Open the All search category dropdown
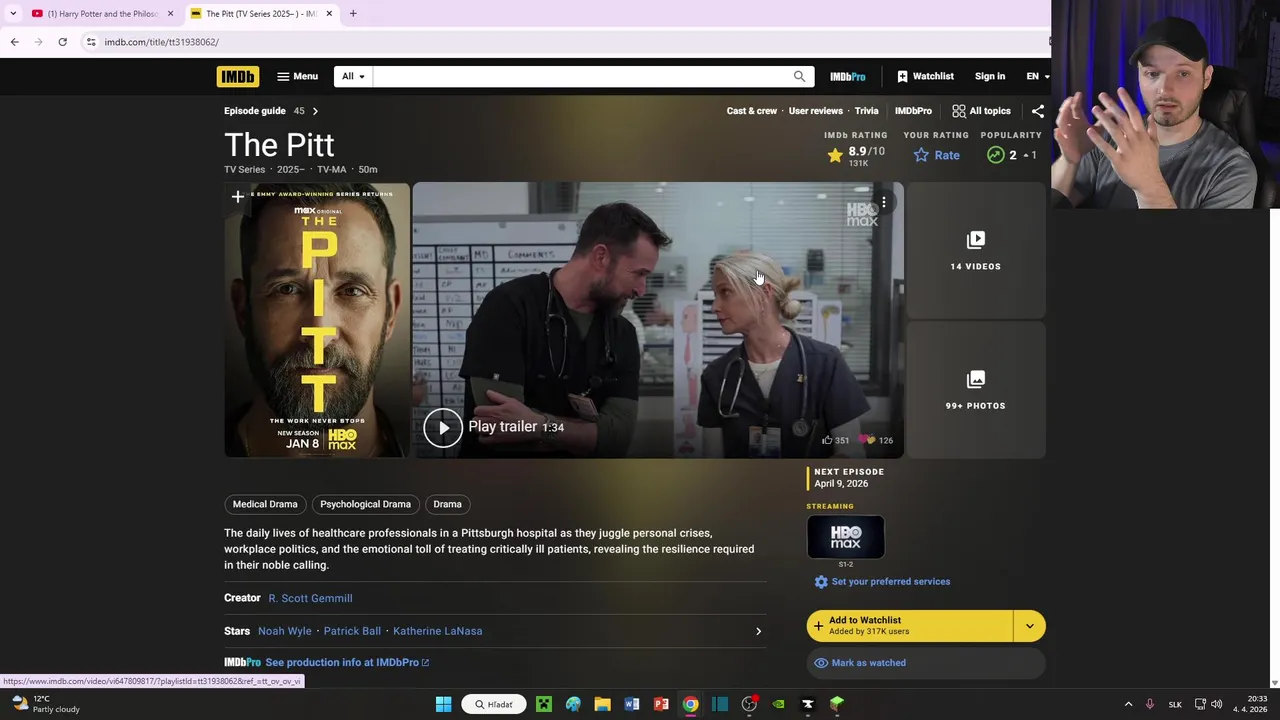The height and width of the screenshot is (720, 1280). 353,76
